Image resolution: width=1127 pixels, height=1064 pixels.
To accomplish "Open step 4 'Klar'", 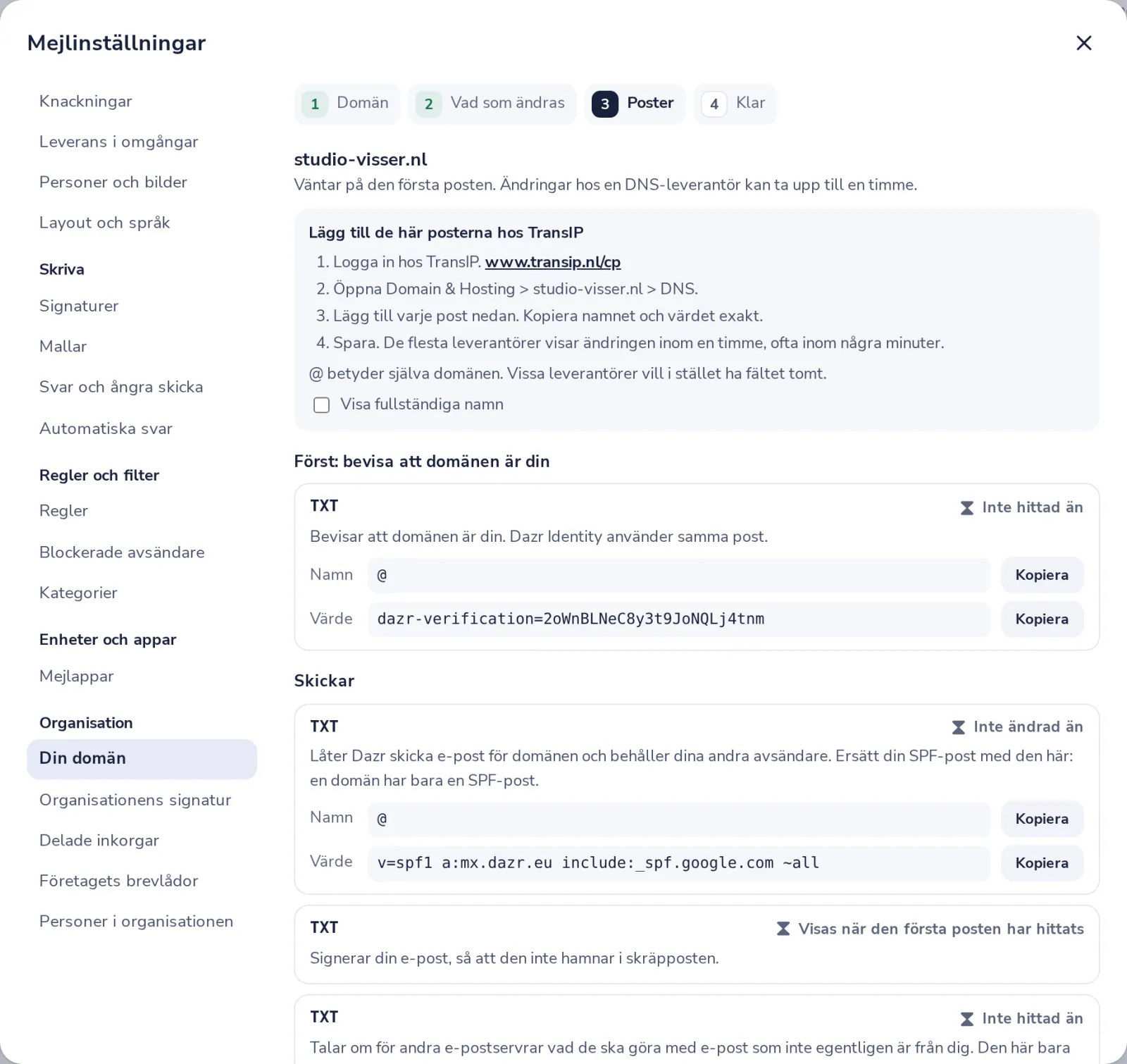I will point(735,104).
